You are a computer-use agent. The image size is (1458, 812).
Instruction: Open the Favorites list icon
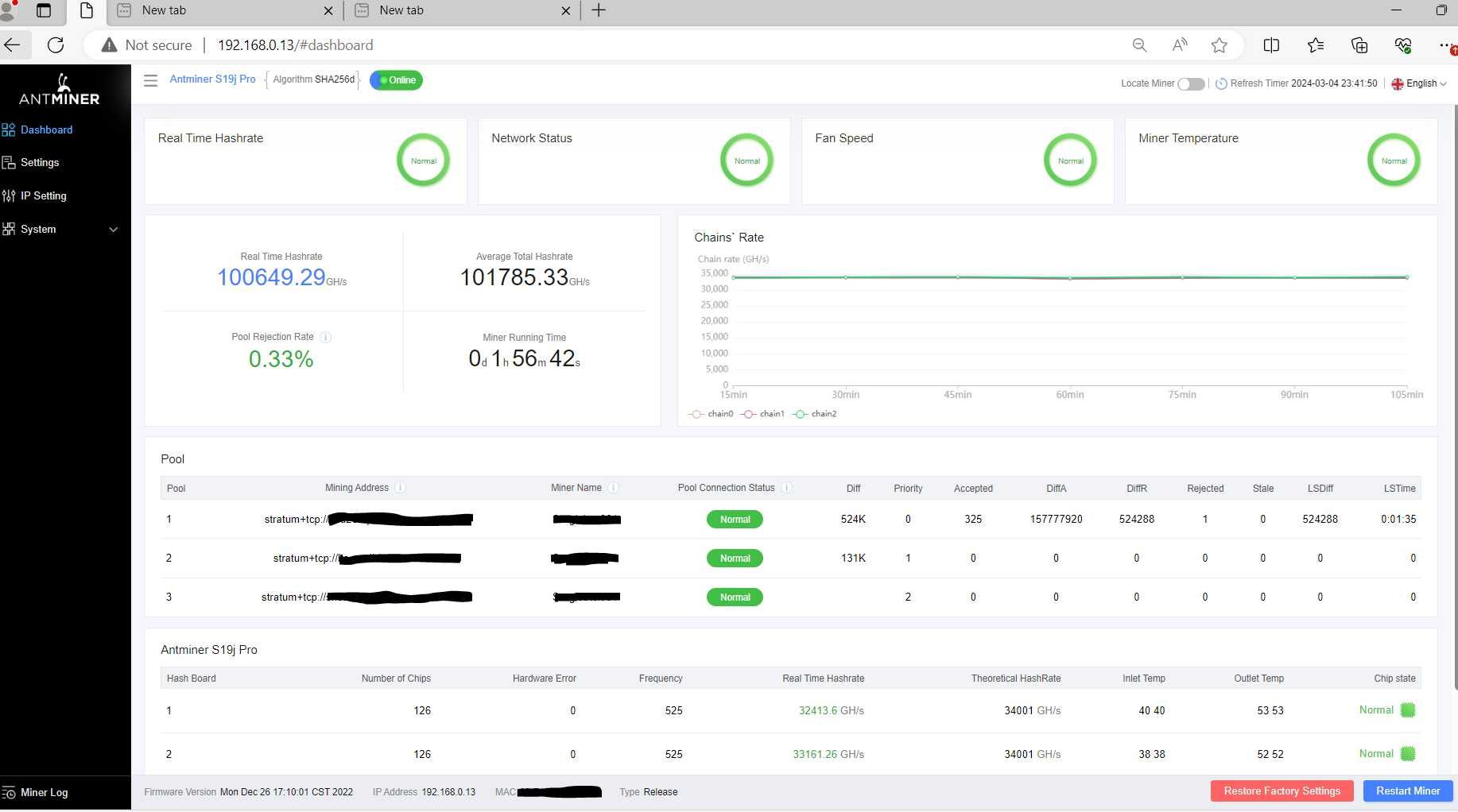pos(1316,45)
